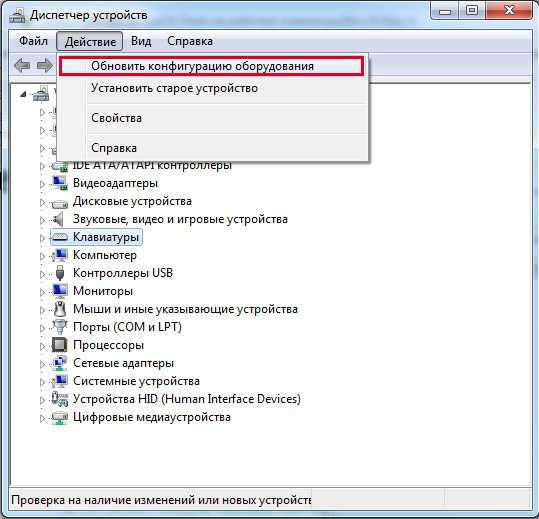Click the Сетевые адаптеры network icon
This screenshot has width=539, height=519.
[x=59, y=363]
